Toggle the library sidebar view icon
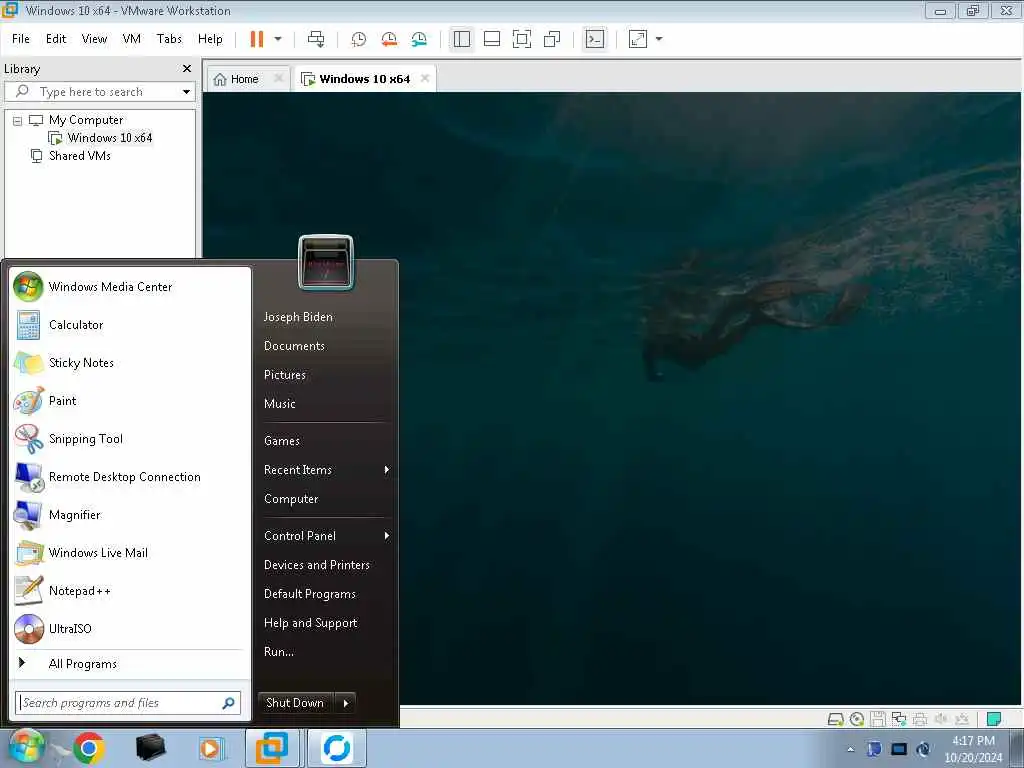This screenshot has width=1024, height=768. coord(462,39)
